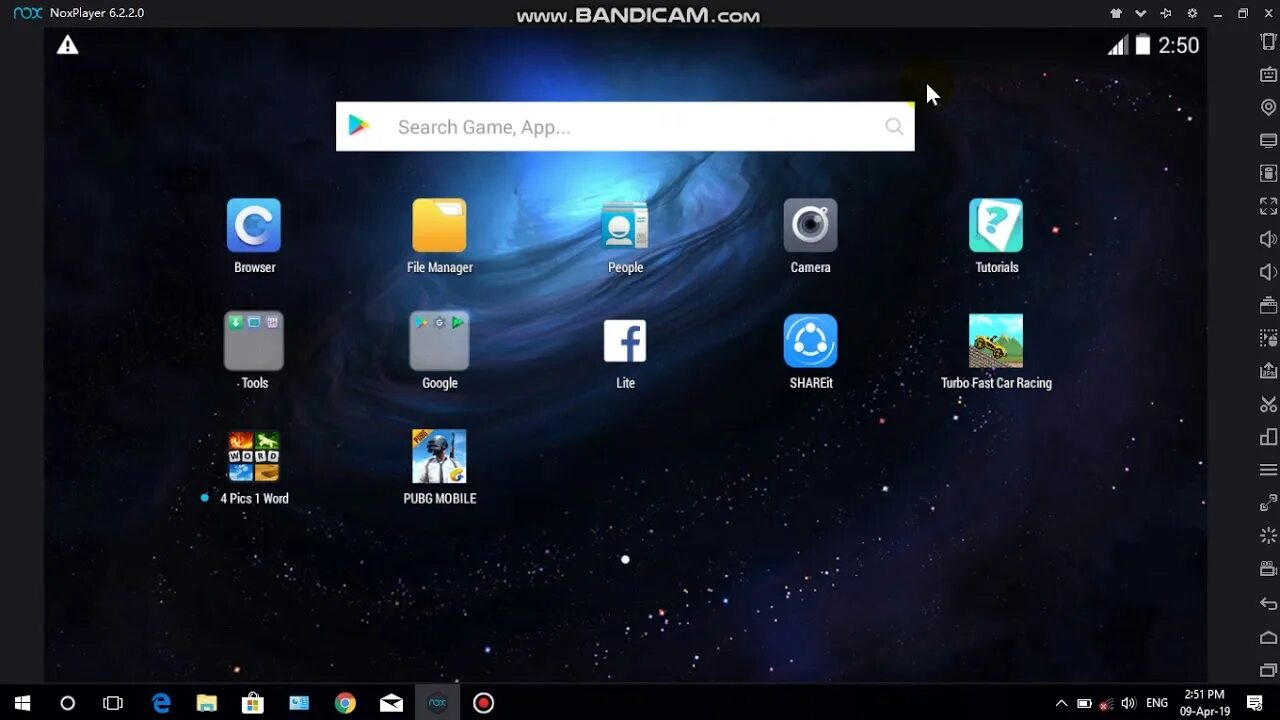Open Windows volume control in tray

click(1129, 703)
